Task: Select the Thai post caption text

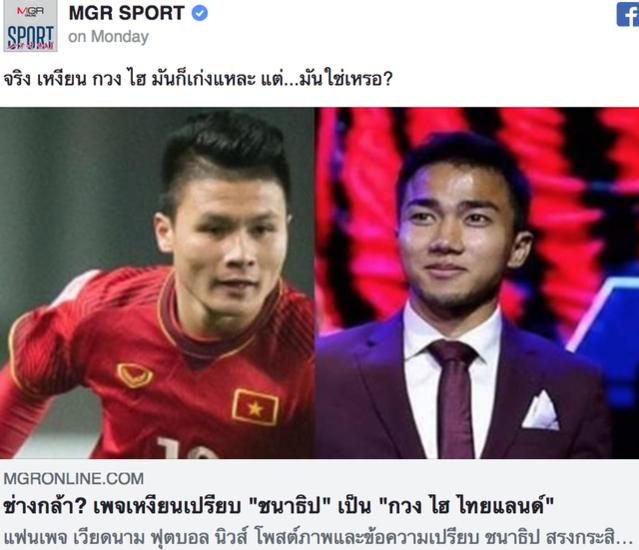Action: coord(198,79)
